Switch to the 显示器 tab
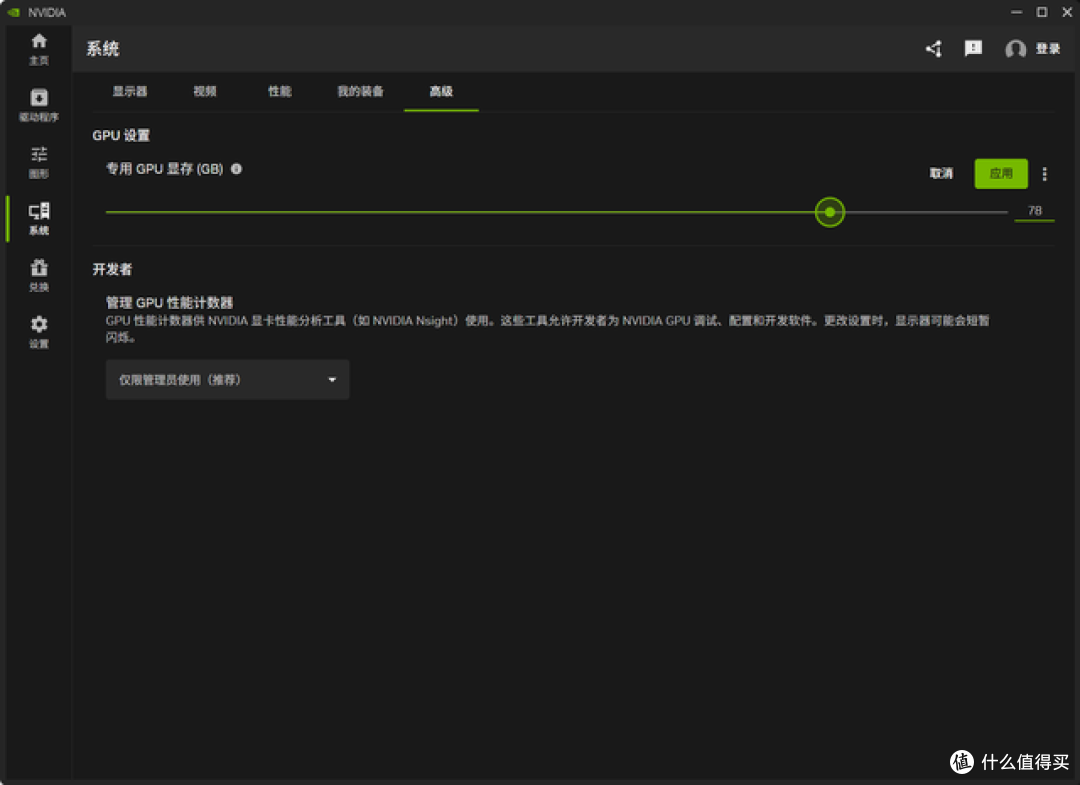This screenshot has height=785, width=1080. [130, 91]
